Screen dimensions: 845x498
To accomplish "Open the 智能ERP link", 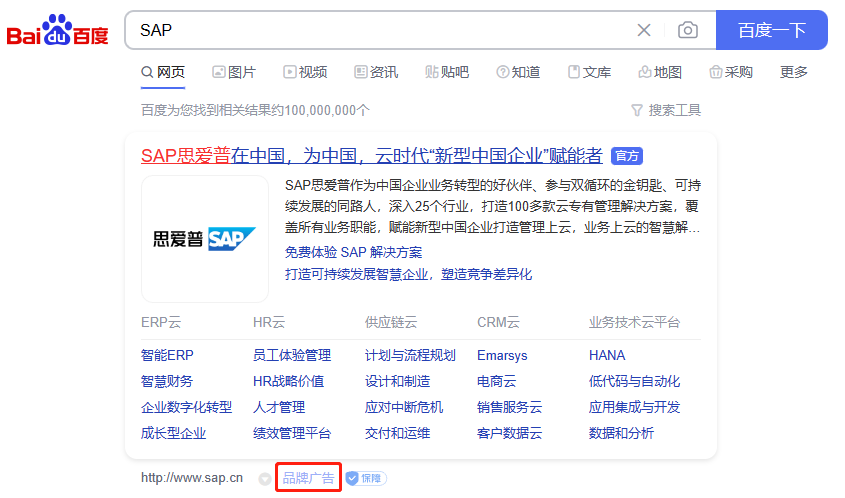I will point(167,355).
